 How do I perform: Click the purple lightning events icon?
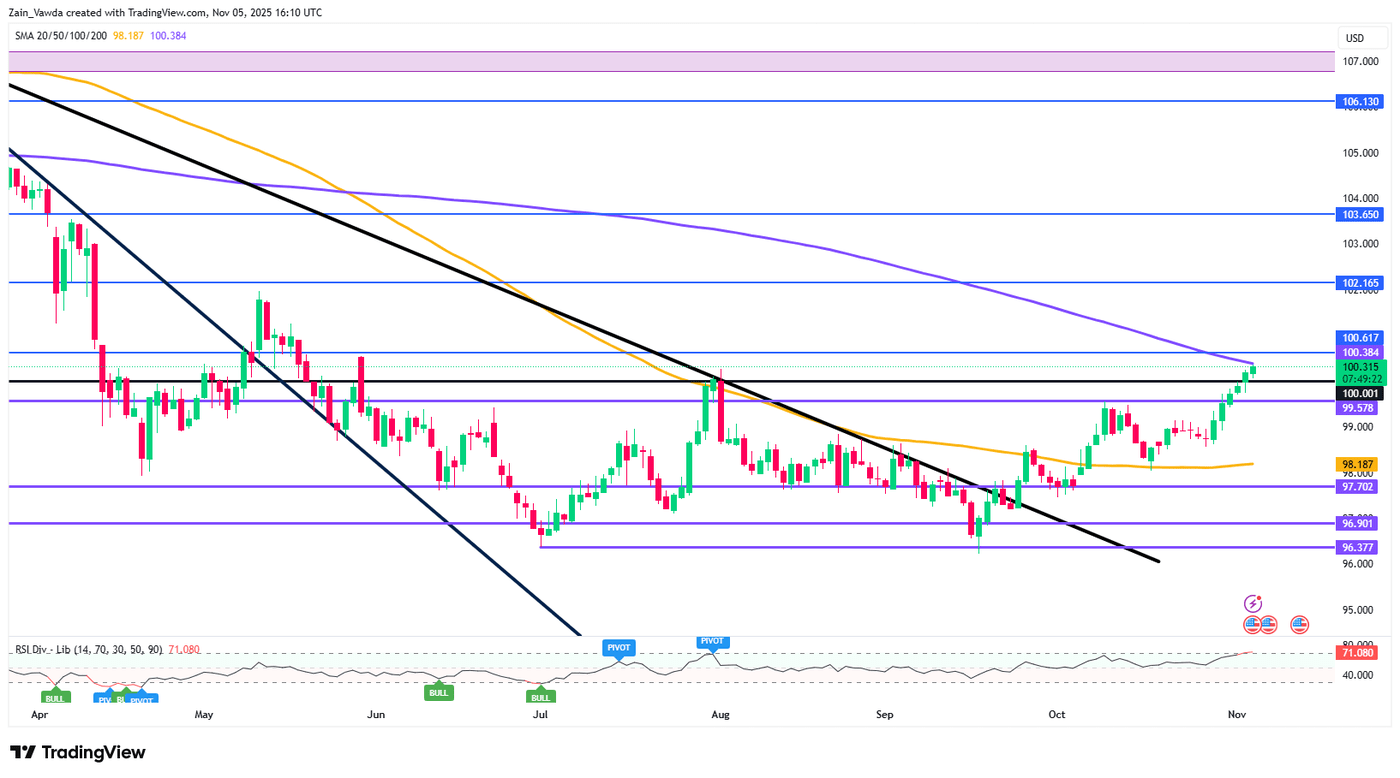[x=1253, y=603]
